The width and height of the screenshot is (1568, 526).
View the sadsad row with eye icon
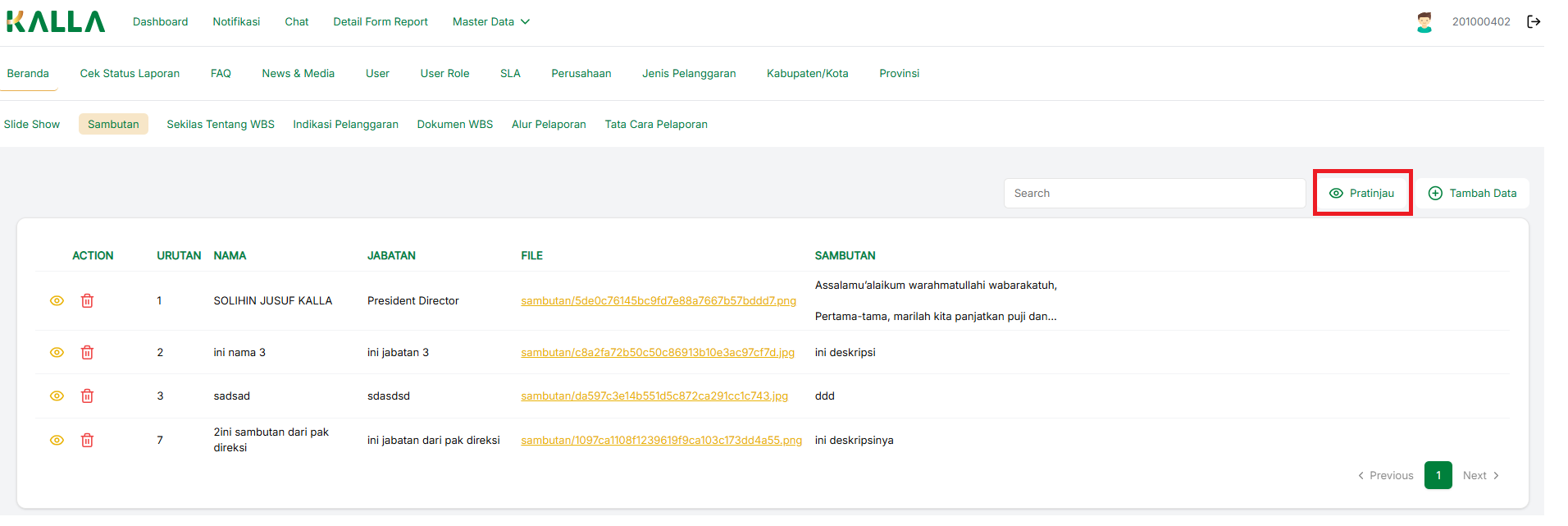[x=57, y=396]
